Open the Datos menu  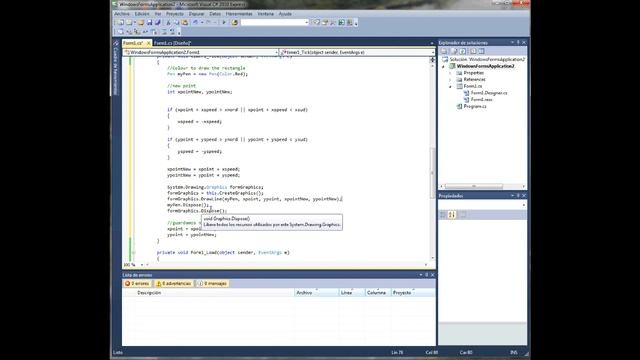[x=215, y=14]
